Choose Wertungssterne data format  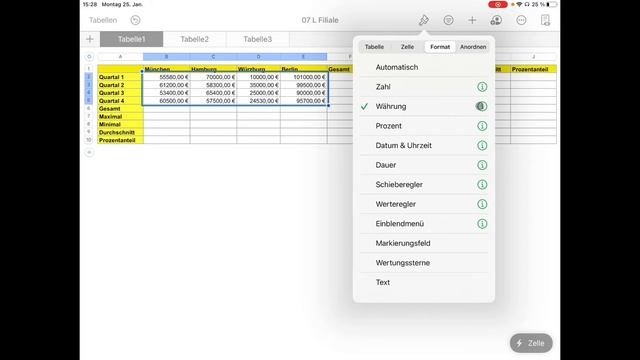(x=424, y=263)
